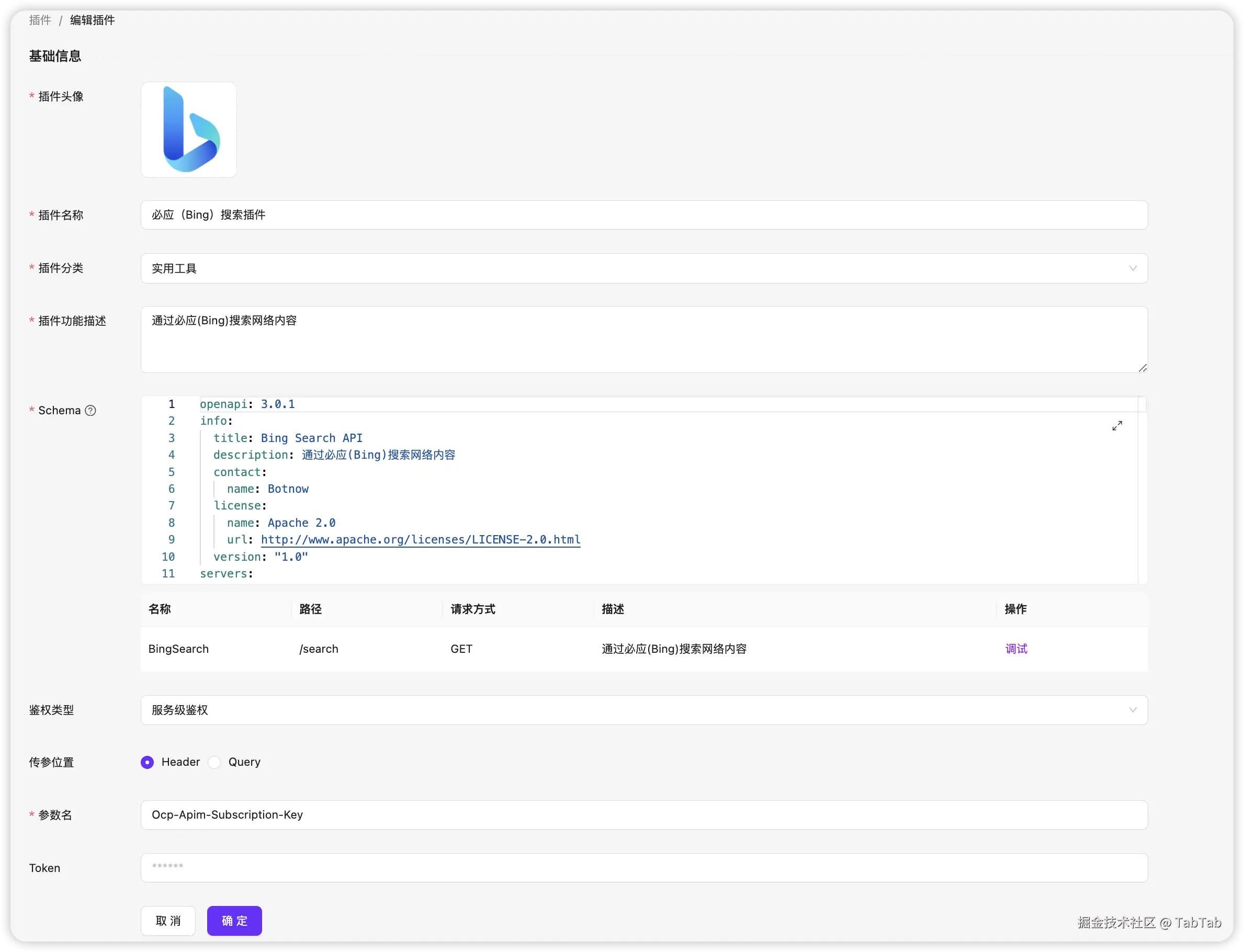Click the Bing plugin avatar image

[189, 130]
